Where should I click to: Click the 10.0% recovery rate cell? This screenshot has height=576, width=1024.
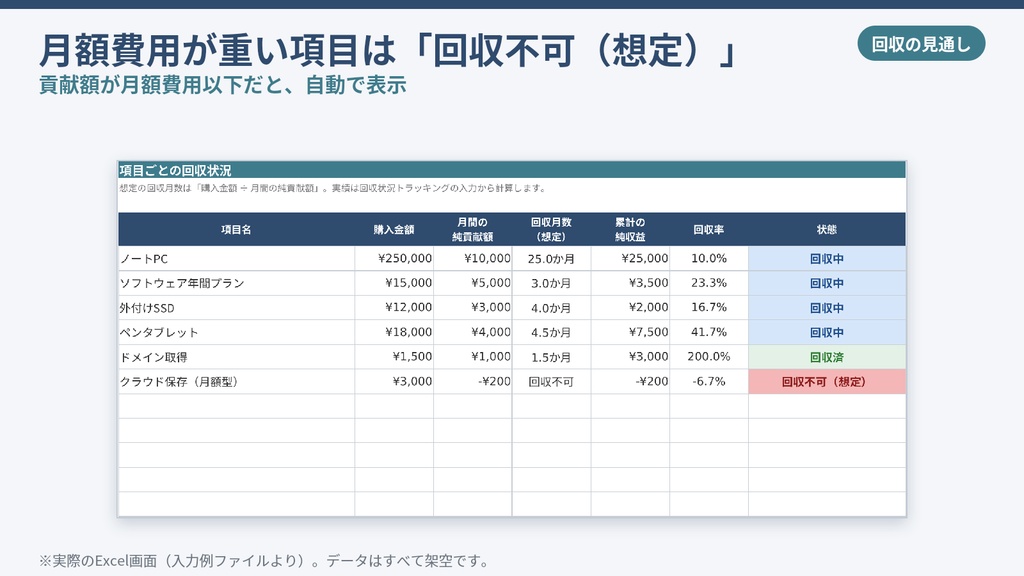[x=709, y=259]
